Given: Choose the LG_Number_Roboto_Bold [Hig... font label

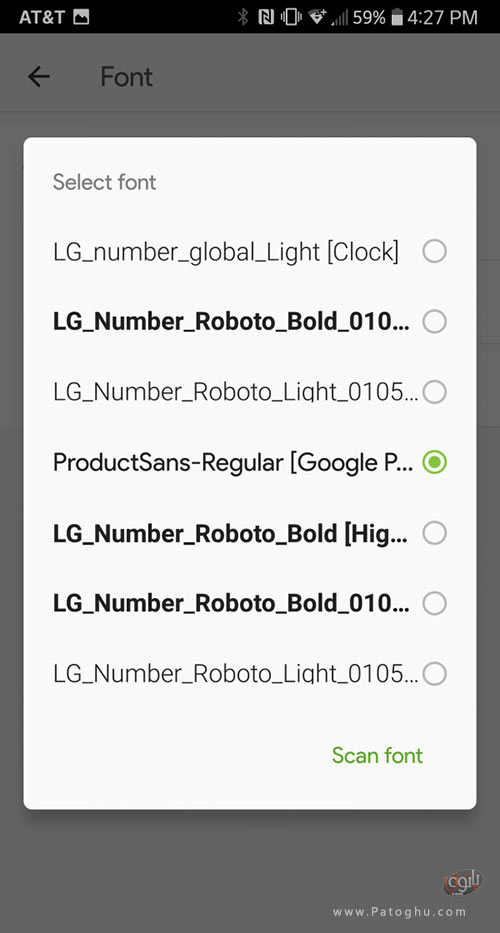Looking at the screenshot, I should [230, 534].
